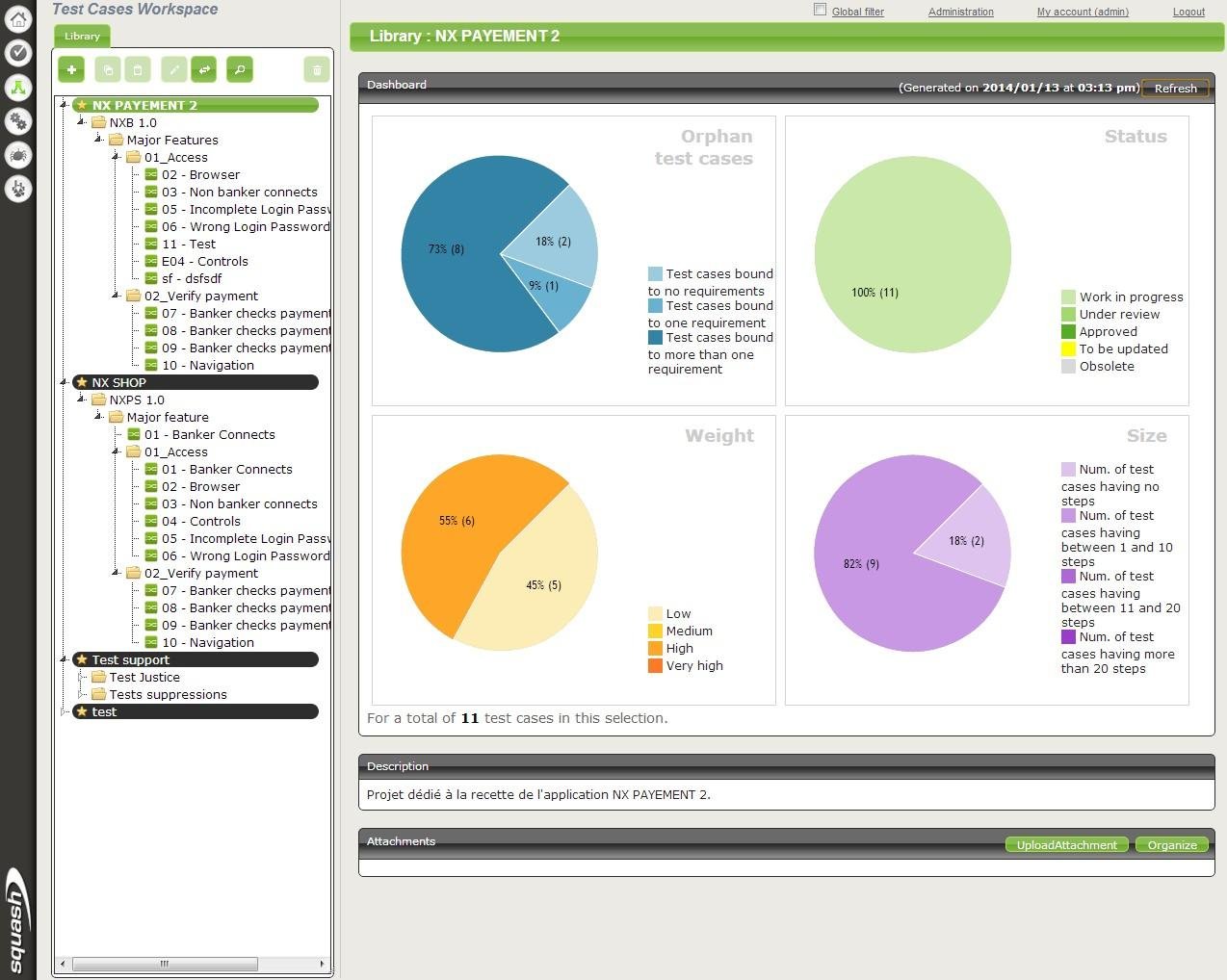Screen dimensions: 1227x980
Task: Open the import/export icon
Action: (205, 69)
